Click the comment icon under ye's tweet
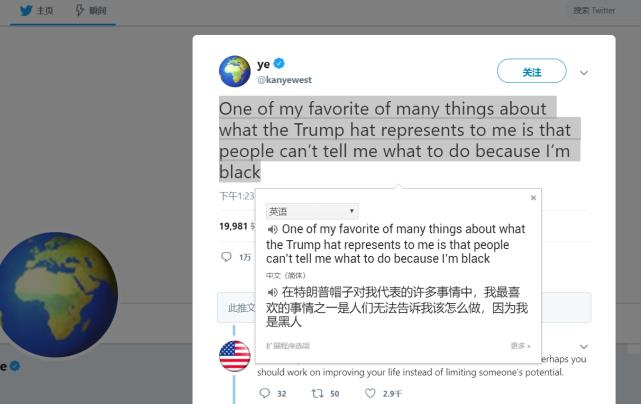The height and width of the screenshot is (404, 641). click(226, 257)
